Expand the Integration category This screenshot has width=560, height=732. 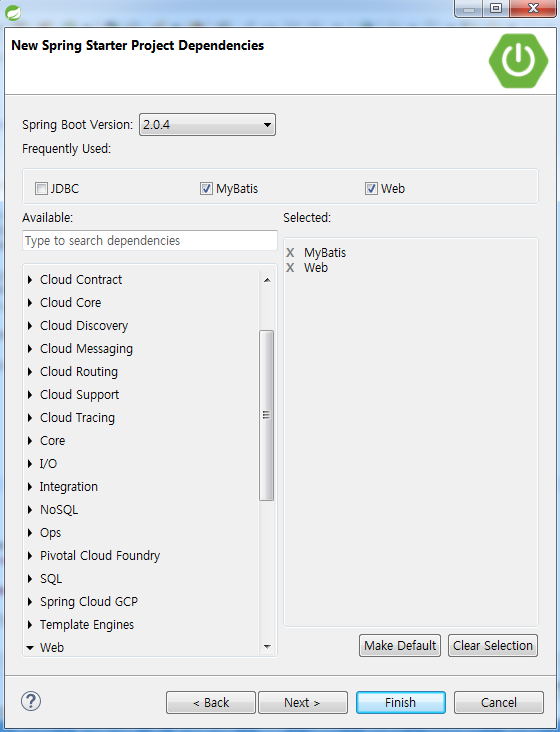click(x=30, y=486)
